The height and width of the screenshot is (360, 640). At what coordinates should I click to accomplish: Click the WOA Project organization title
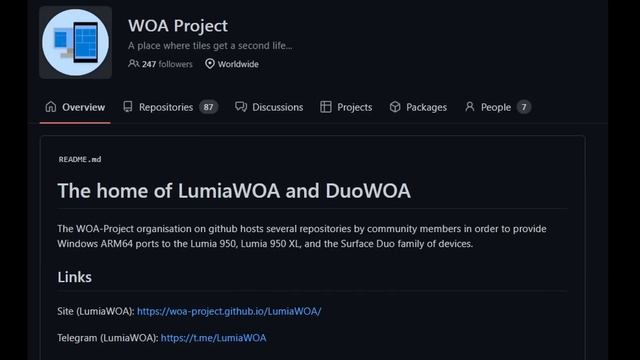tap(178, 25)
